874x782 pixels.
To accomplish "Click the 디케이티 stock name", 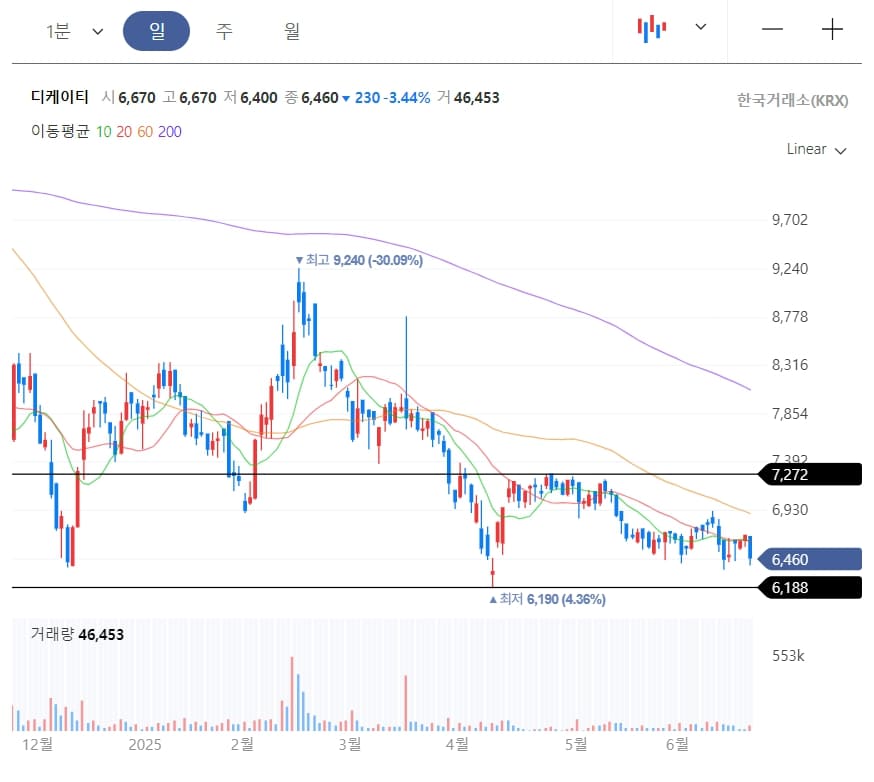I will [60, 97].
